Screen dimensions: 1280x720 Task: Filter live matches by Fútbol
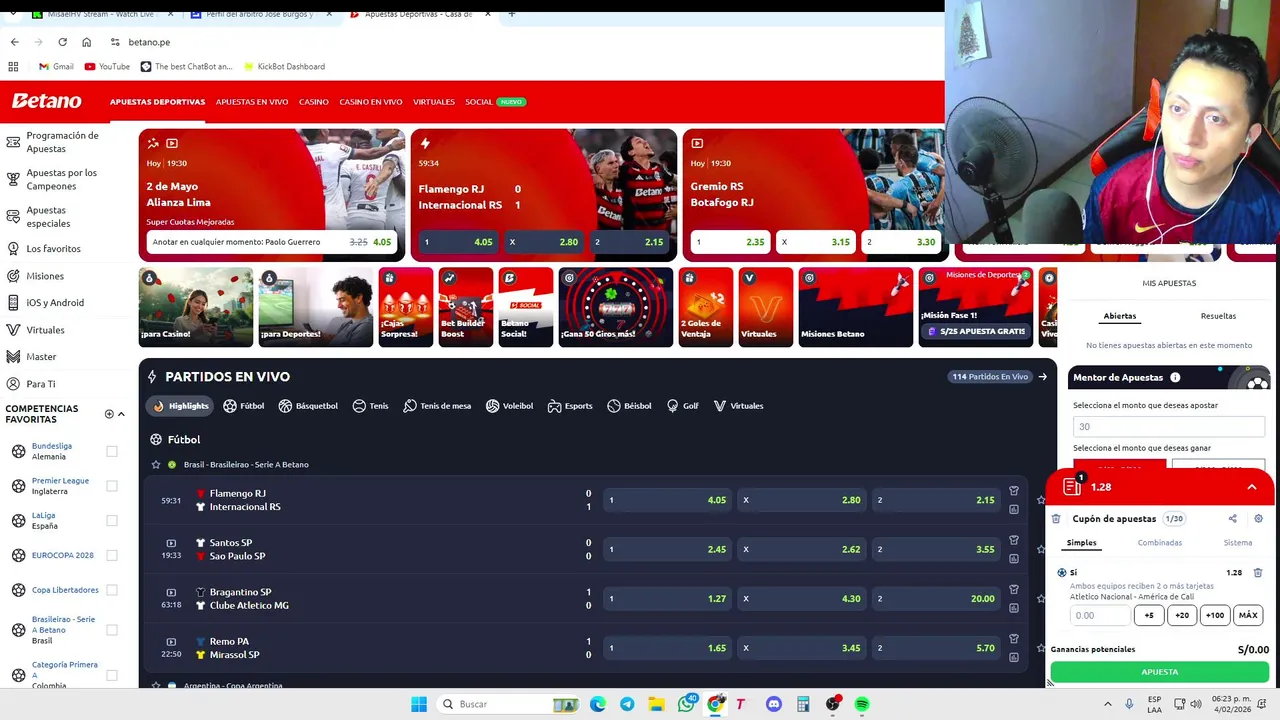[244, 406]
